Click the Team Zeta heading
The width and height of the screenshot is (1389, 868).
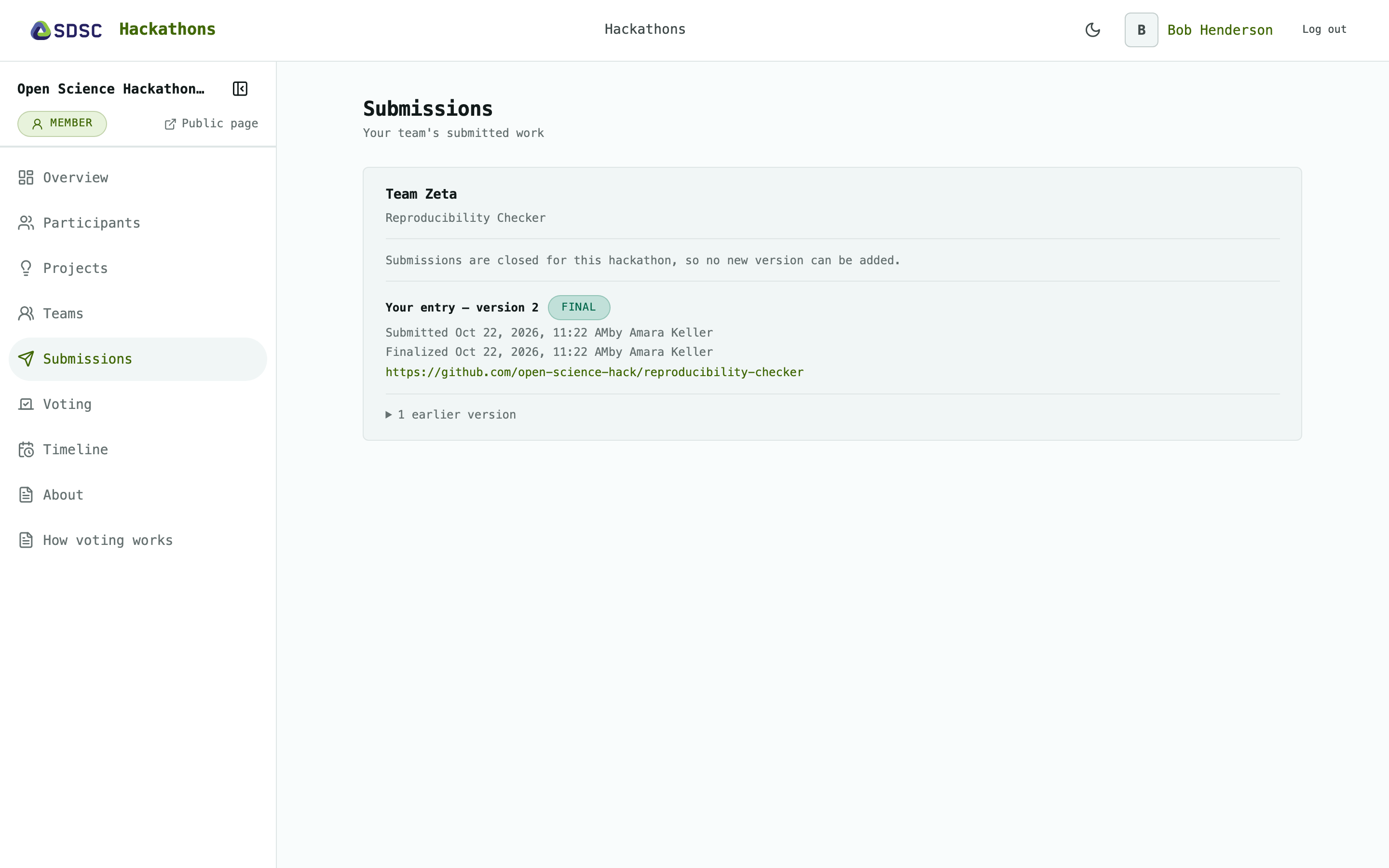421,194
